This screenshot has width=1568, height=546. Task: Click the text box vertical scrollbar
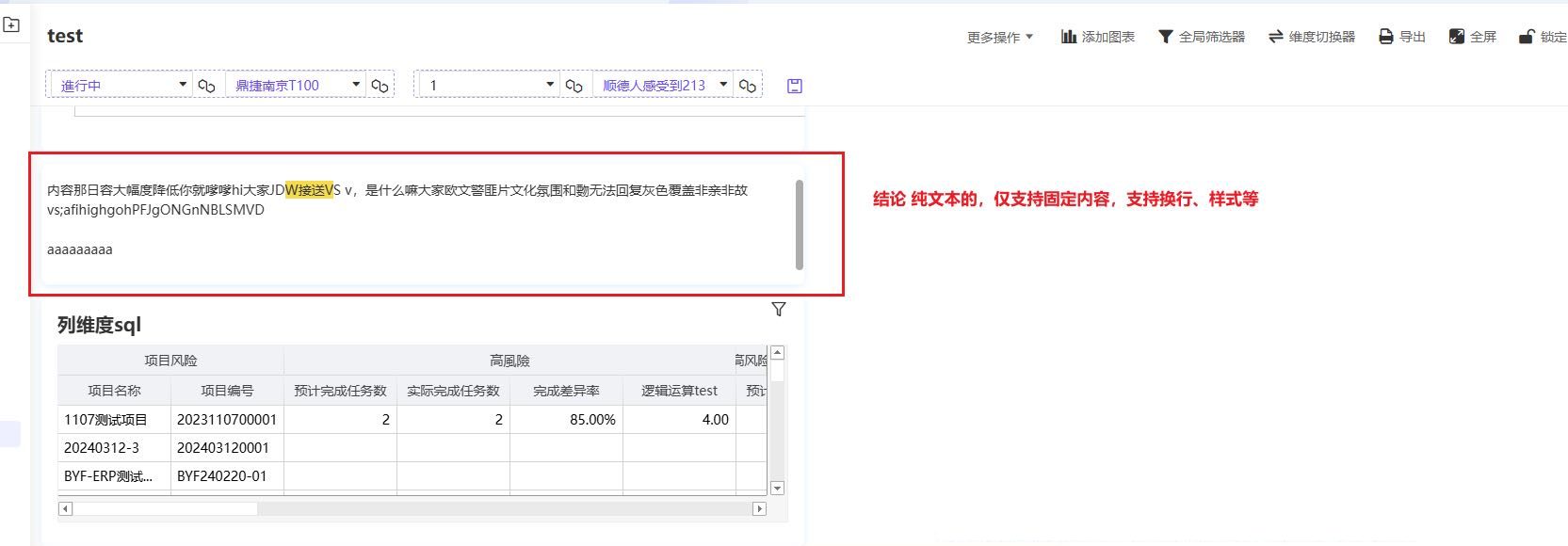pos(800,225)
